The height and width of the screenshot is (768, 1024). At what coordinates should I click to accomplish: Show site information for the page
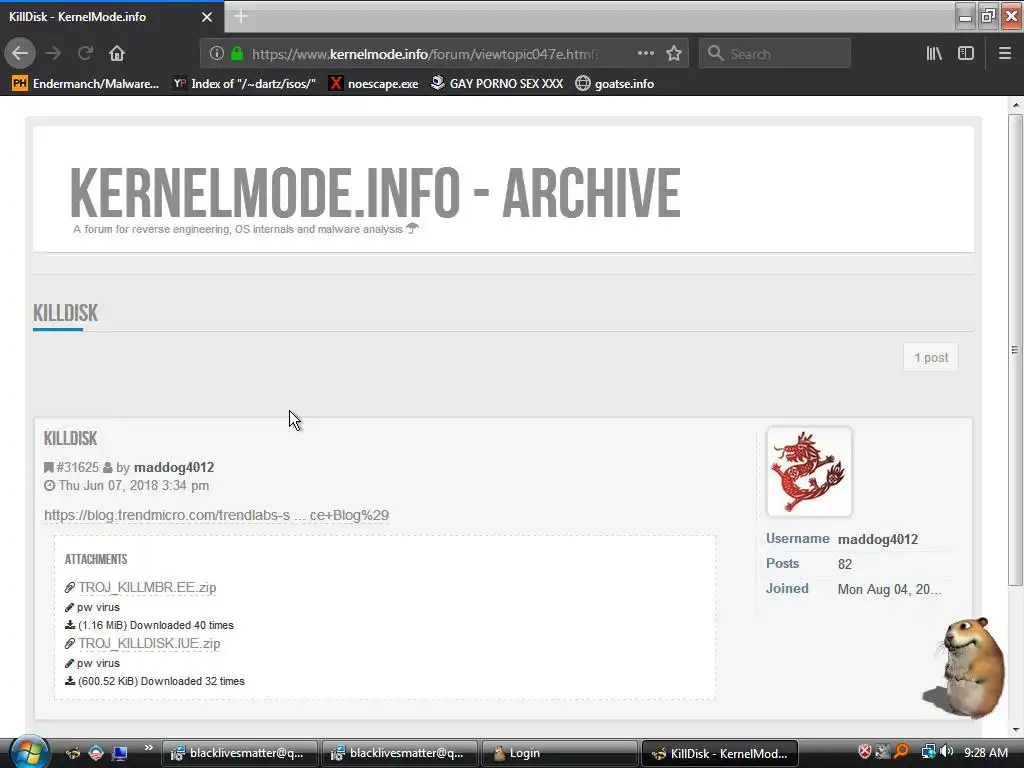click(x=217, y=54)
